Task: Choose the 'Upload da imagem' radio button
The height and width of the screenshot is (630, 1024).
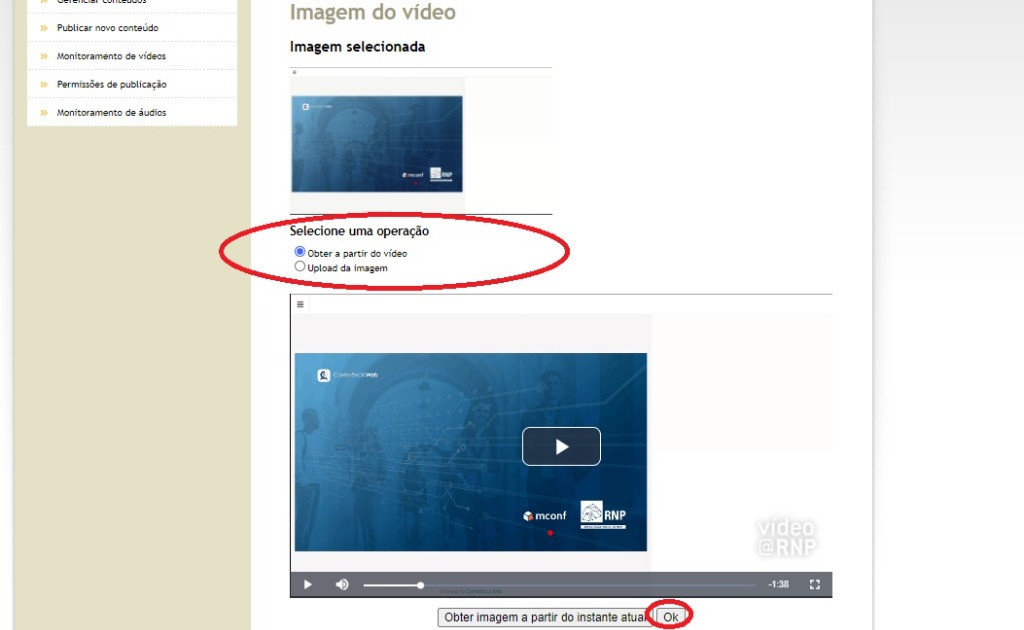Action: pos(300,267)
